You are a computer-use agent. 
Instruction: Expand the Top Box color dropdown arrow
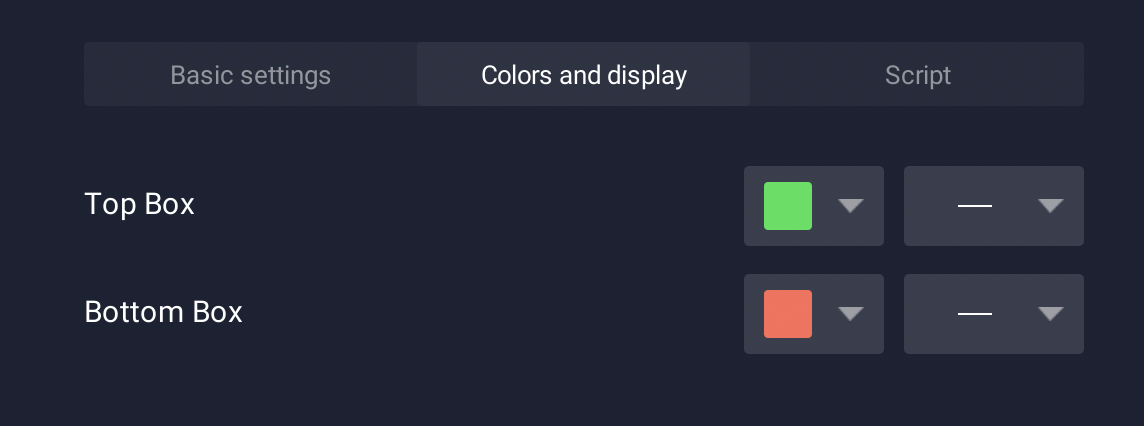click(x=851, y=206)
